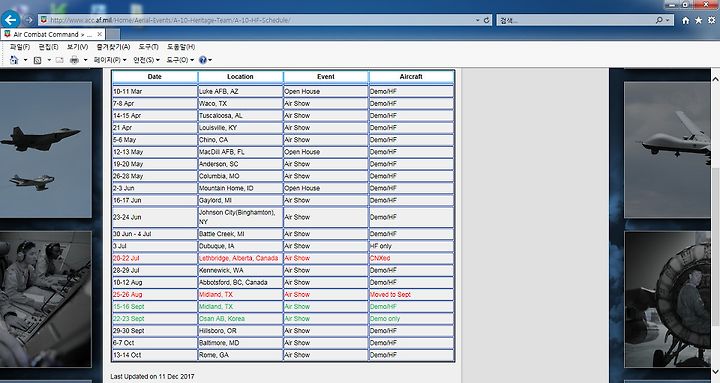
Task: Click the Event column header
Action: [x=326, y=77]
